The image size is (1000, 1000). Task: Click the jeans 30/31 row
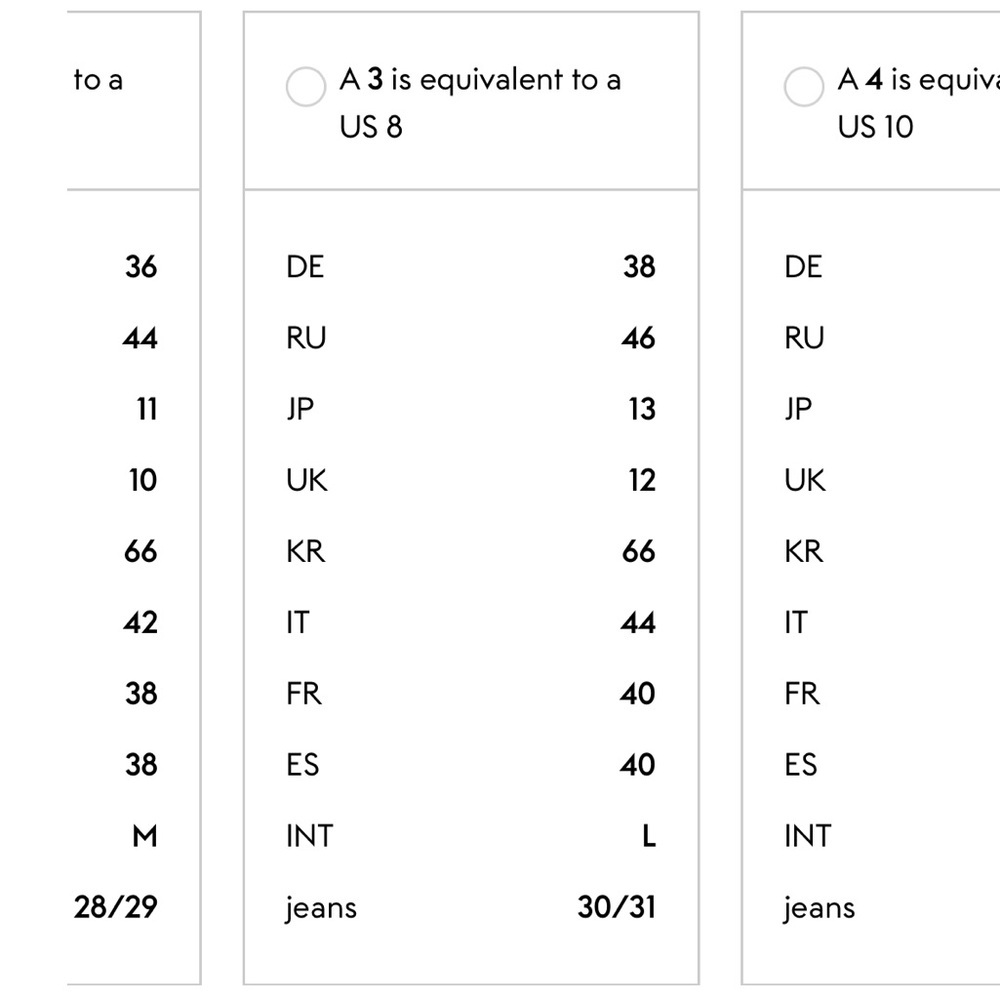pyautogui.click(x=471, y=908)
